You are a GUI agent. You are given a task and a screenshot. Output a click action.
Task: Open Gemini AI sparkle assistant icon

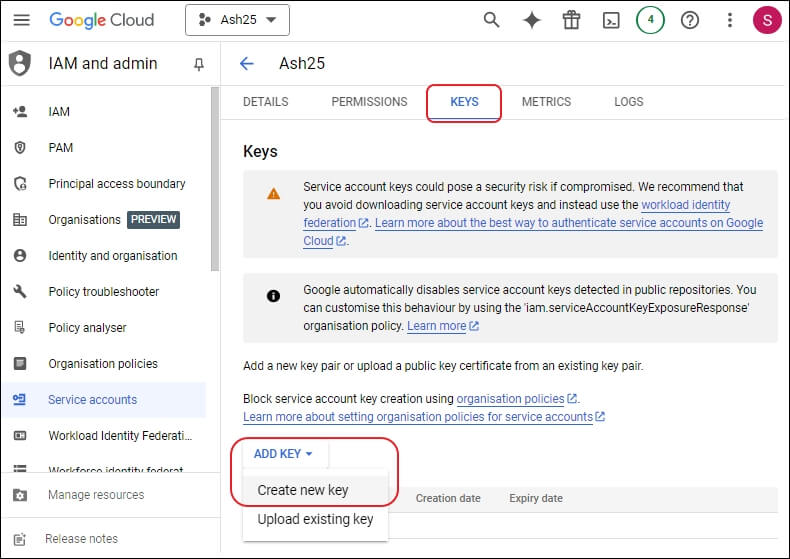point(532,20)
